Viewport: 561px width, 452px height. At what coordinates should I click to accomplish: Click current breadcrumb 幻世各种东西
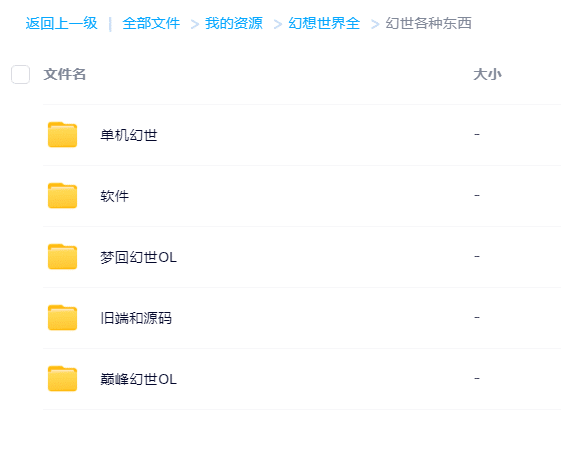tap(429, 23)
